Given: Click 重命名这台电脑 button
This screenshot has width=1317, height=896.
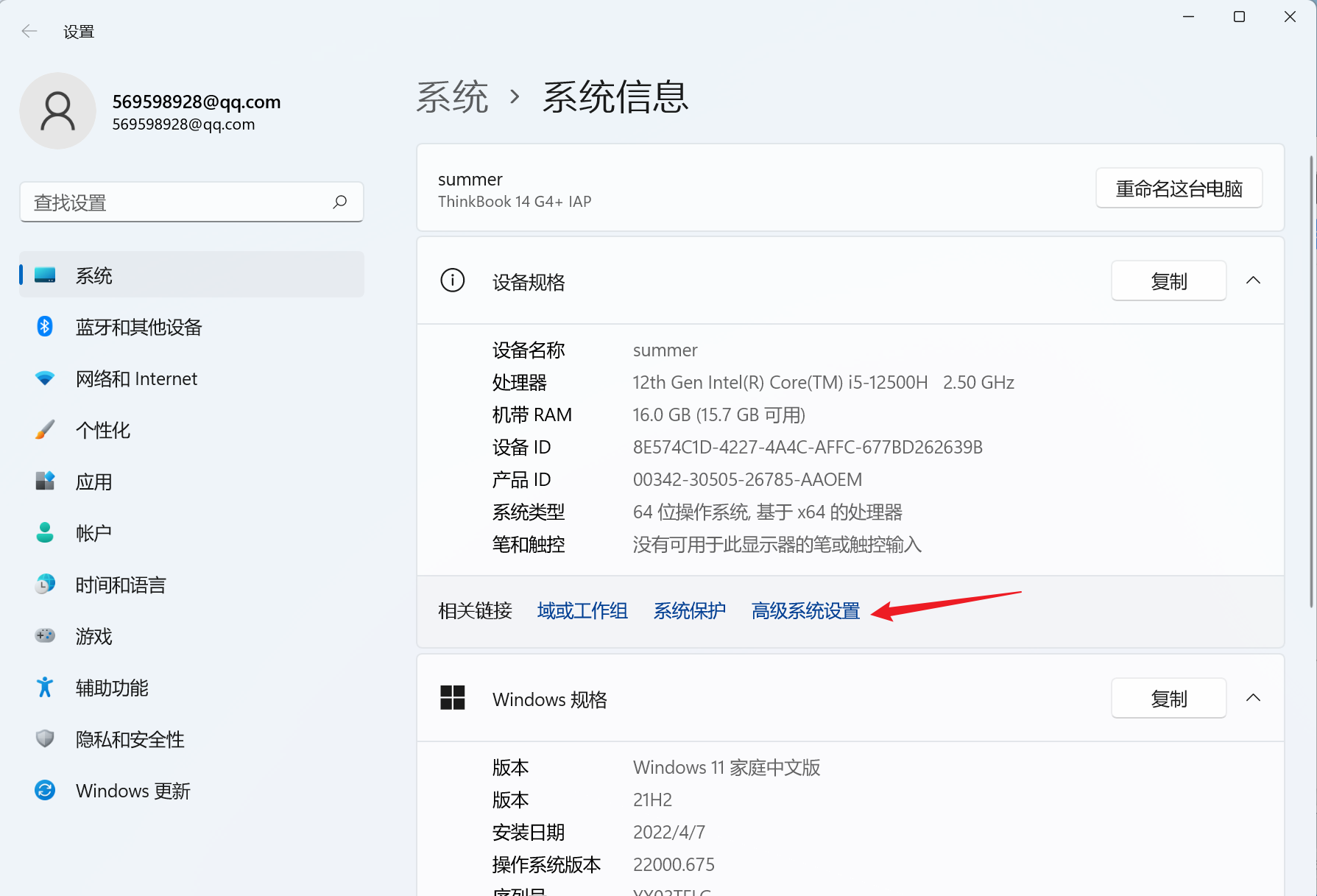Looking at the screenshot, I should (x=1179, y=188).
